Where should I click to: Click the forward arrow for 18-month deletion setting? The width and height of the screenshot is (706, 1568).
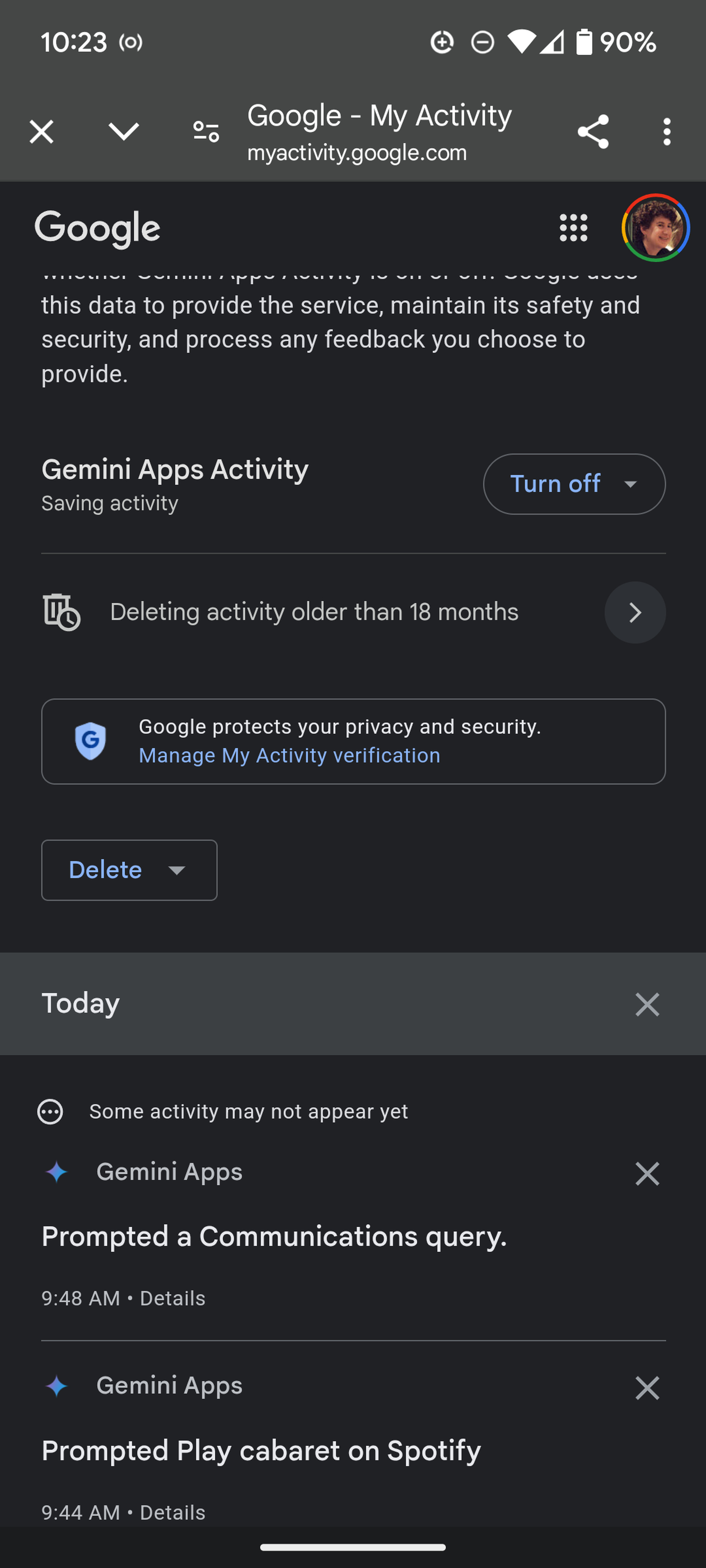click(x=636, y=612)
